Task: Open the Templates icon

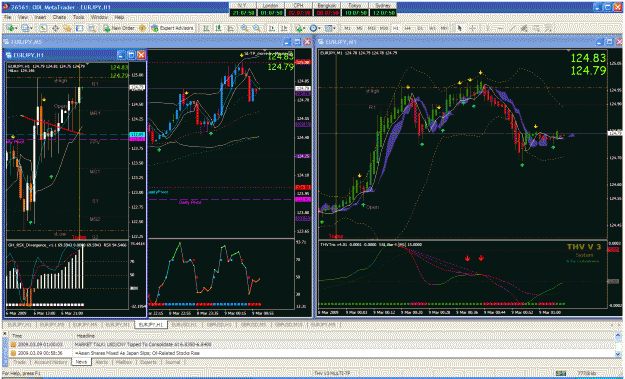Action: pos(328,28)
